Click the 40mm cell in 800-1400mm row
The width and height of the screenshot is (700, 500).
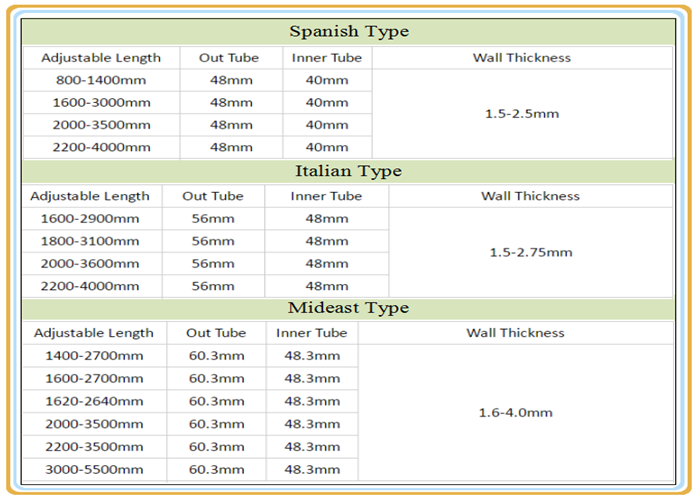(x=327, y=80)
